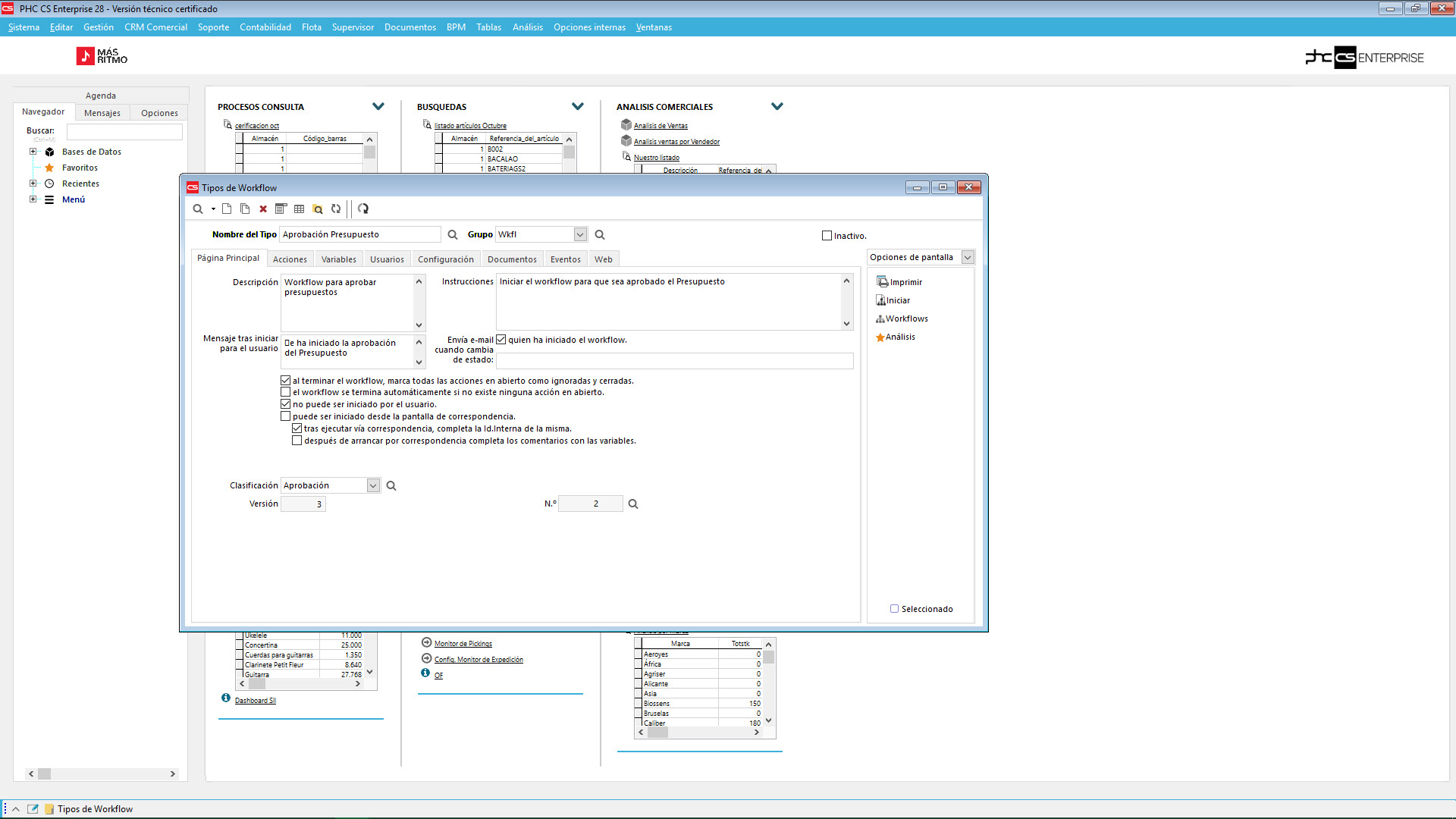Click the edit pencil icon in status bar

tap(33, 809)
